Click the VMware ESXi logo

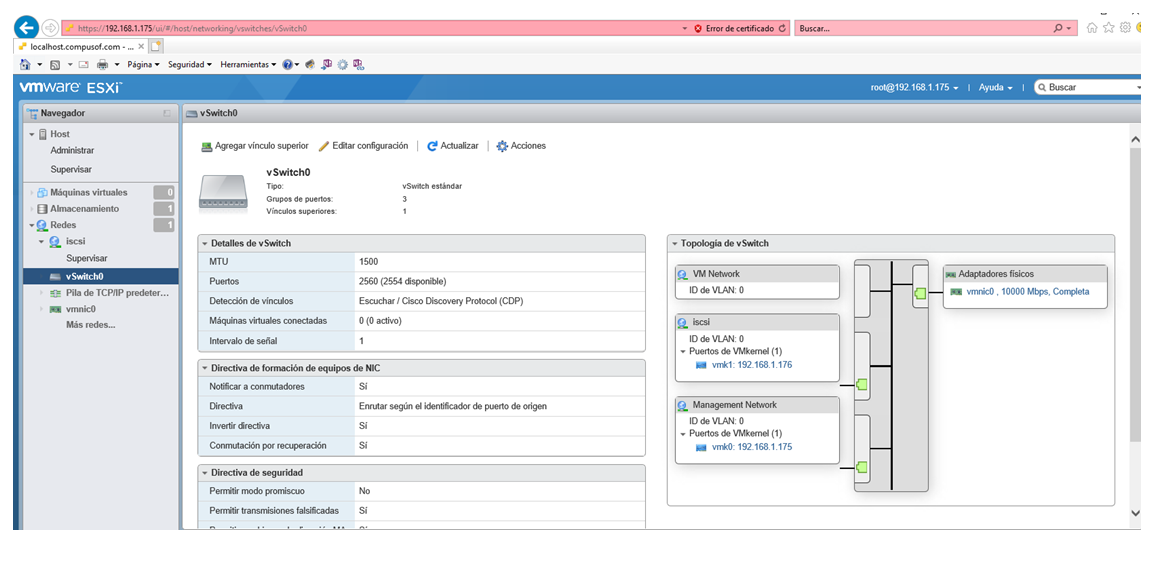71,87
